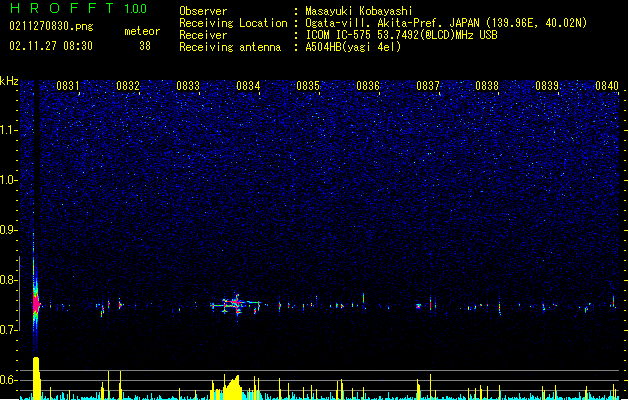This screenshot has height=400, width=629.
Task: Click the Receiver ICOM IC-575 frequency text
Action: tap(401, 35)
